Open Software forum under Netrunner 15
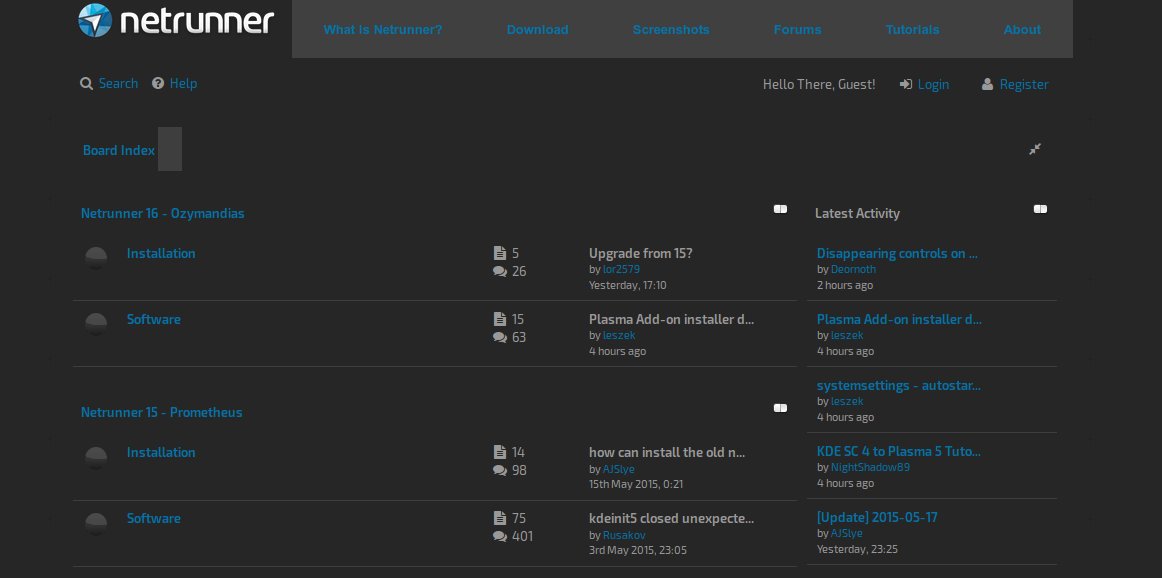 (153, 518)
